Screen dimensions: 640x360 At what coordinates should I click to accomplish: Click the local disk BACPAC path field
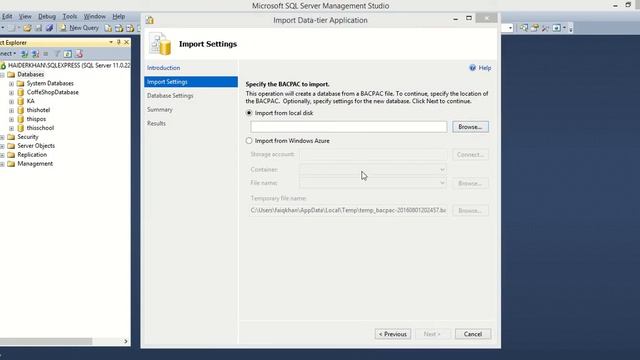click(349, 127)
